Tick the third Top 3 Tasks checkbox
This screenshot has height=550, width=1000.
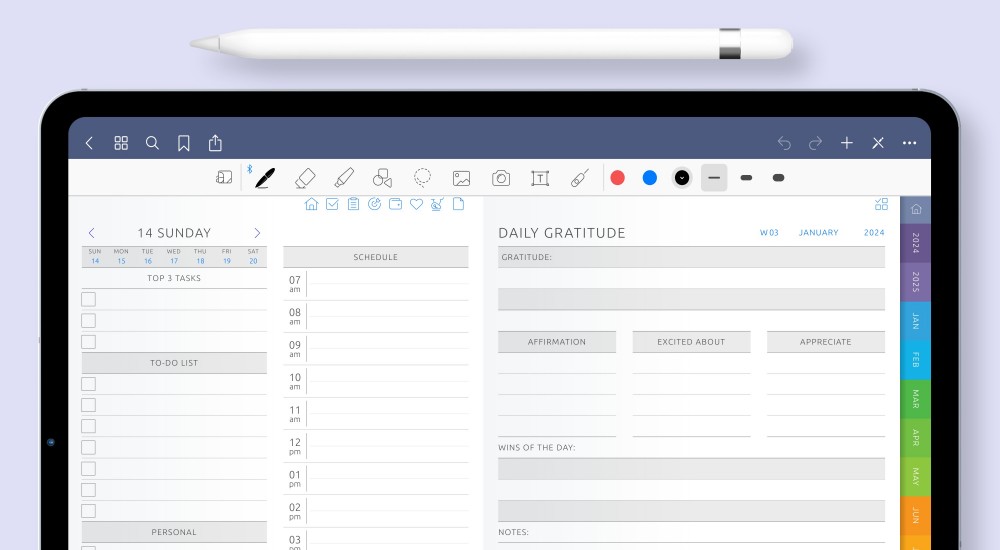(x=89, y=342)
